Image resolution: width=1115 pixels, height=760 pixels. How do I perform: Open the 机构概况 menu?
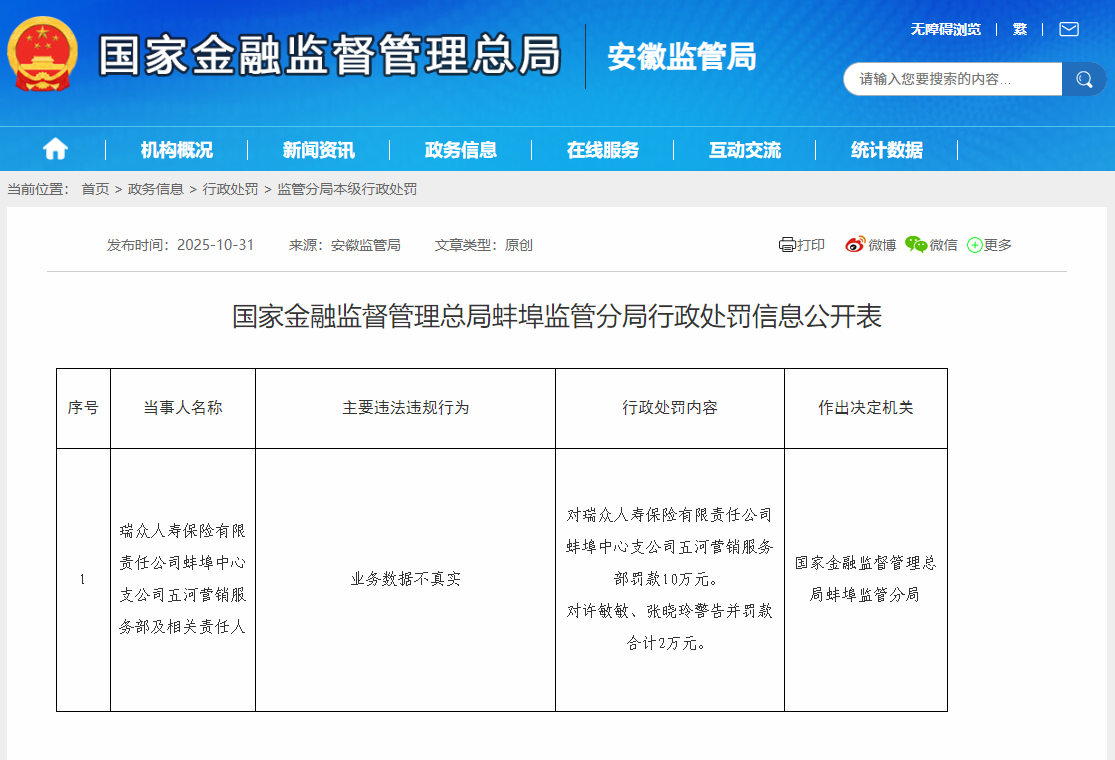[x=176, y=150]
